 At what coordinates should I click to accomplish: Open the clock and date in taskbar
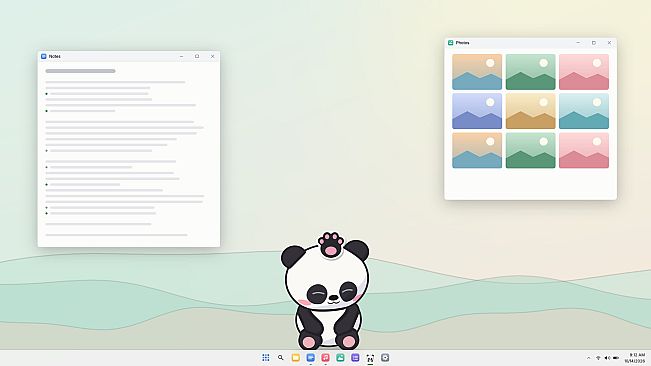coord(636,358)
